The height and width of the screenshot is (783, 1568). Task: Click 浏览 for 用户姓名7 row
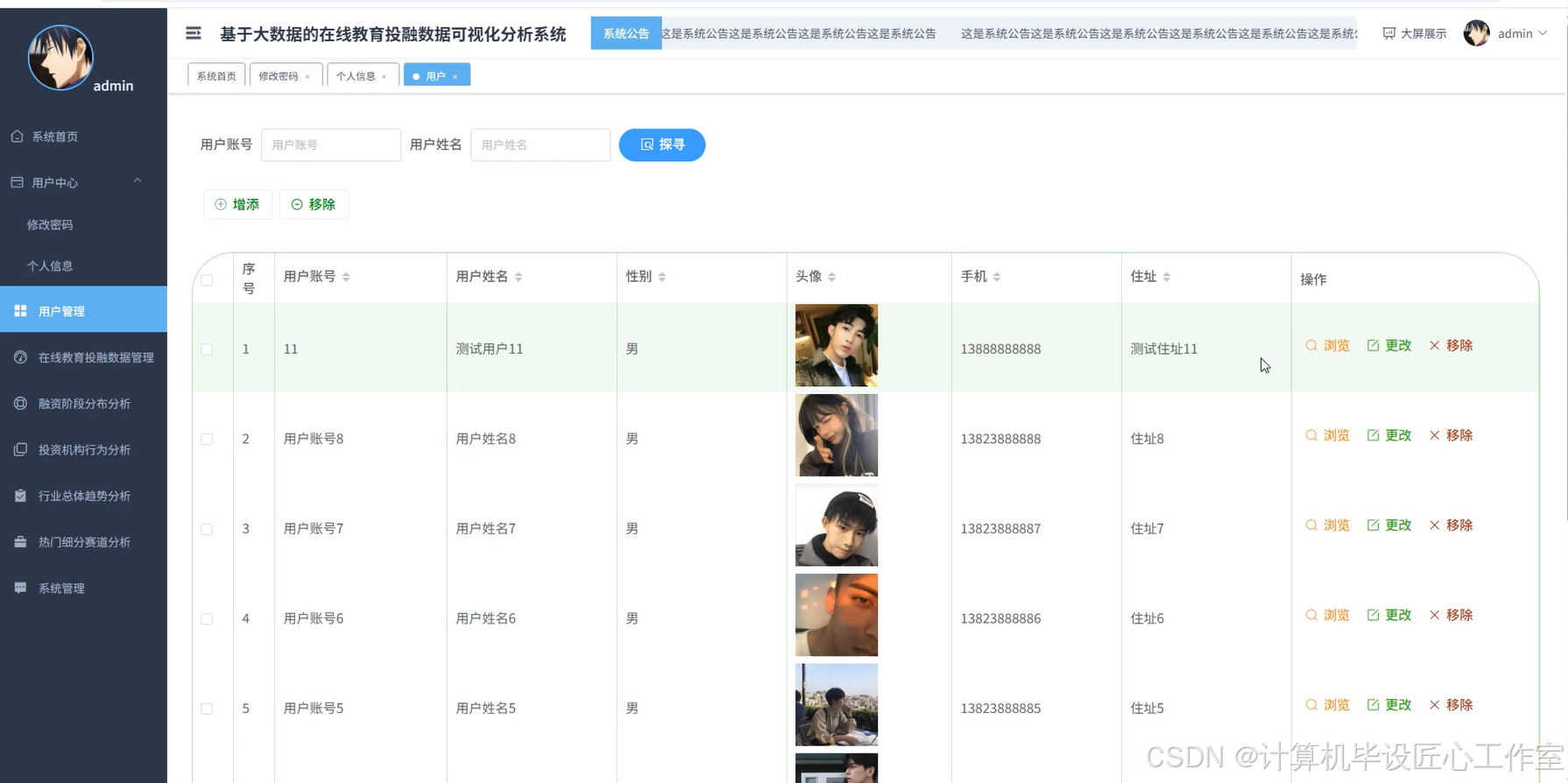(1327, 525)
